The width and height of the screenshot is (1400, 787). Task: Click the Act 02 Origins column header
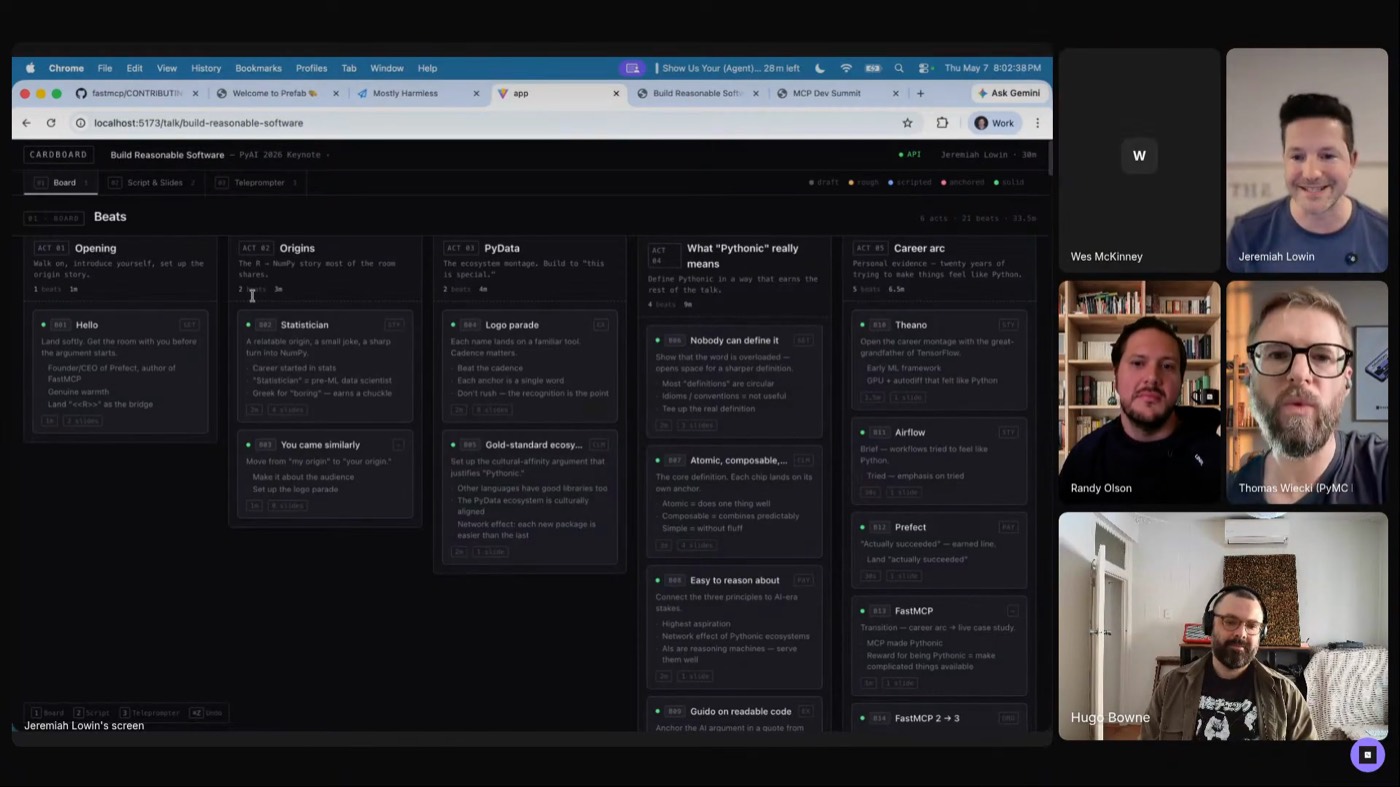click(325, 267)
